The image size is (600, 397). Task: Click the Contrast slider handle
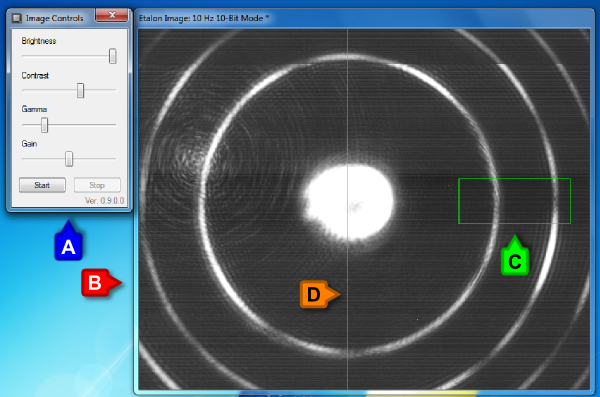click(80, 90)
